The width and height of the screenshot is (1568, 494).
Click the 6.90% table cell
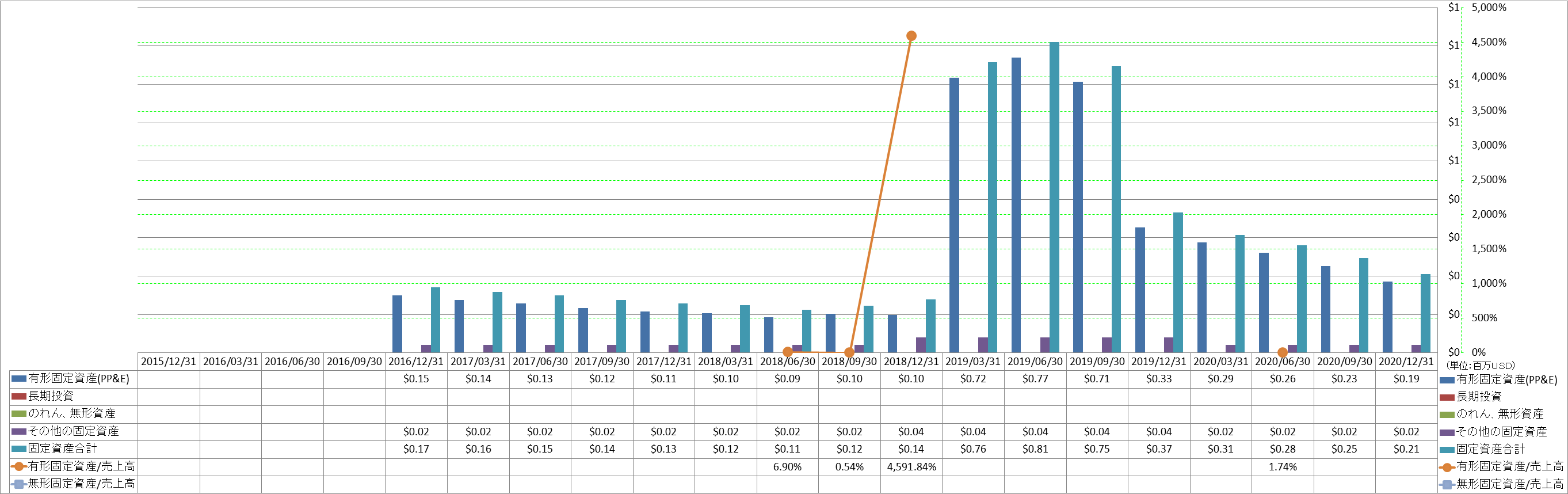point(788,466)
